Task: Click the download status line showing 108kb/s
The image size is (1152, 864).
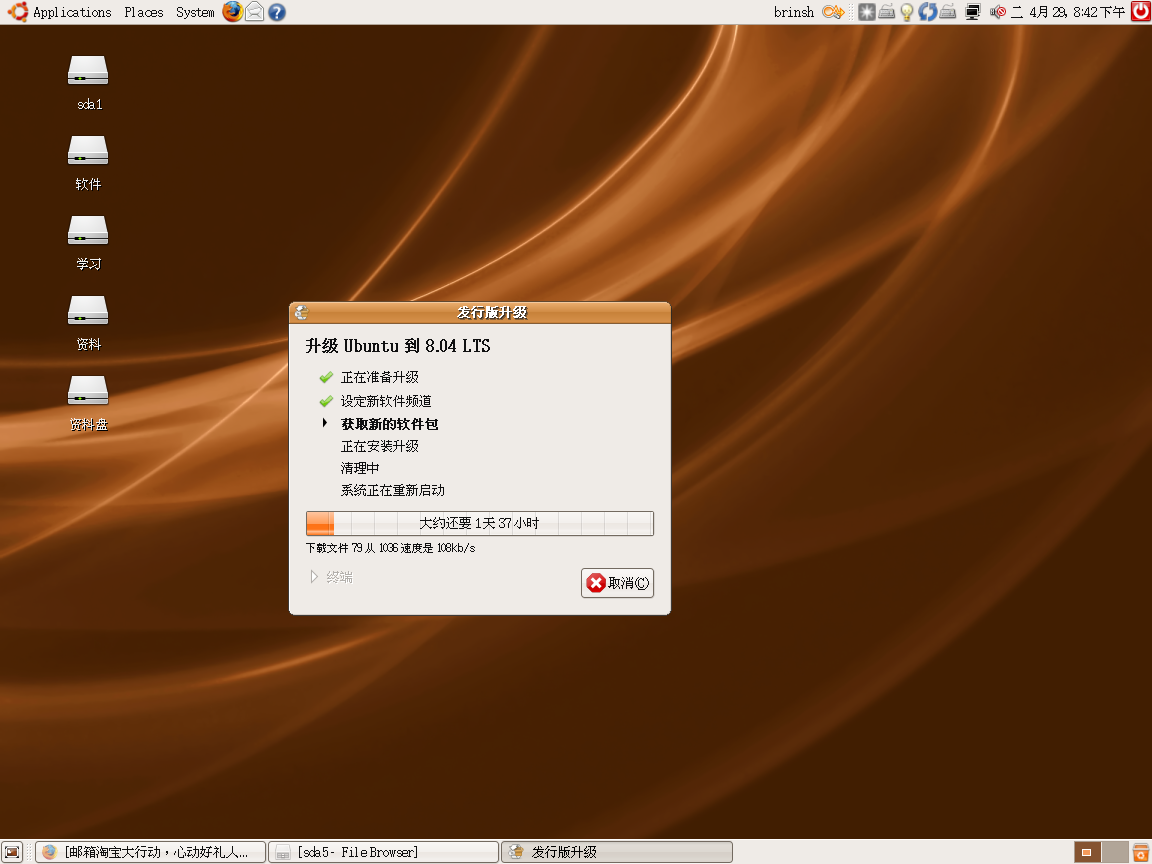Action: [390, 548]
